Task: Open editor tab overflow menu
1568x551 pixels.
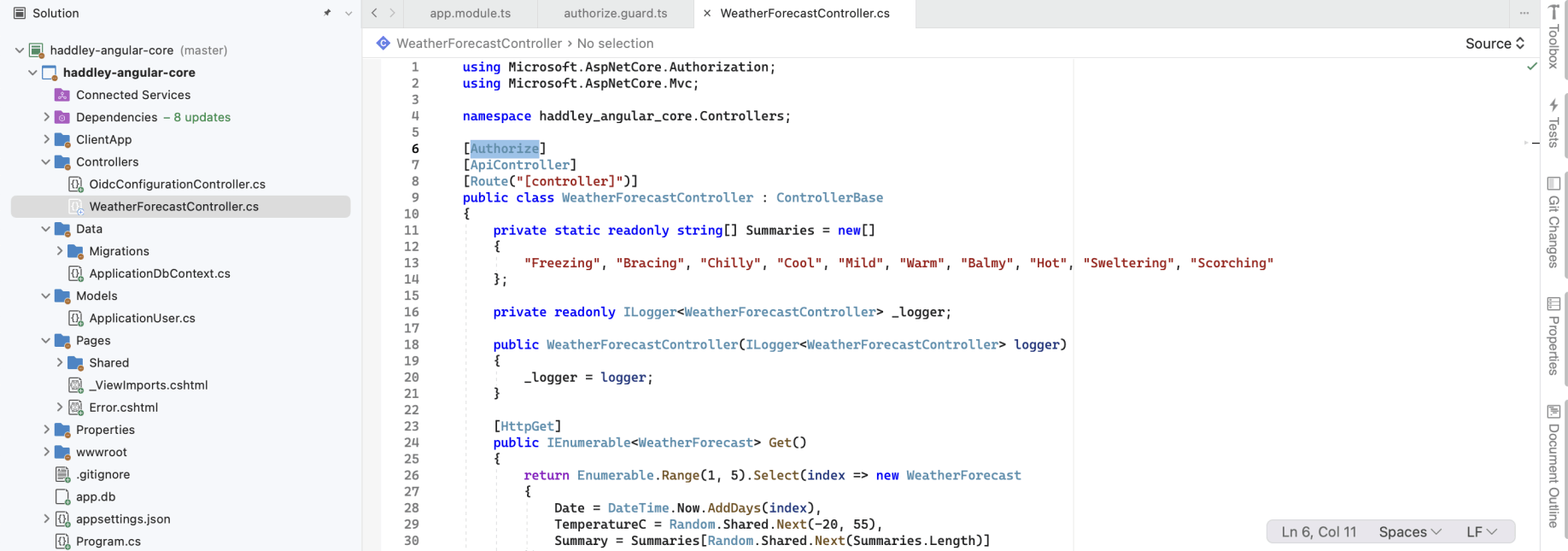Action: [x=1524, y=13]
